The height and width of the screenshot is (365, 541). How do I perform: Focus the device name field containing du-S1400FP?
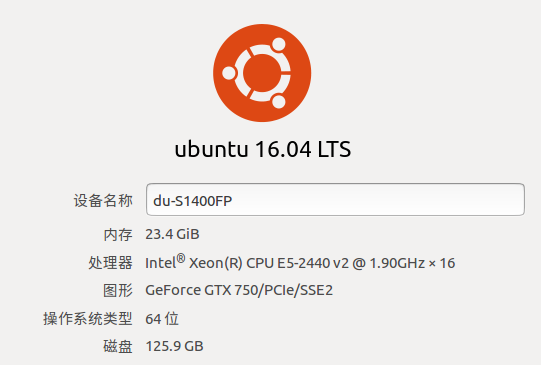point(335,200)
